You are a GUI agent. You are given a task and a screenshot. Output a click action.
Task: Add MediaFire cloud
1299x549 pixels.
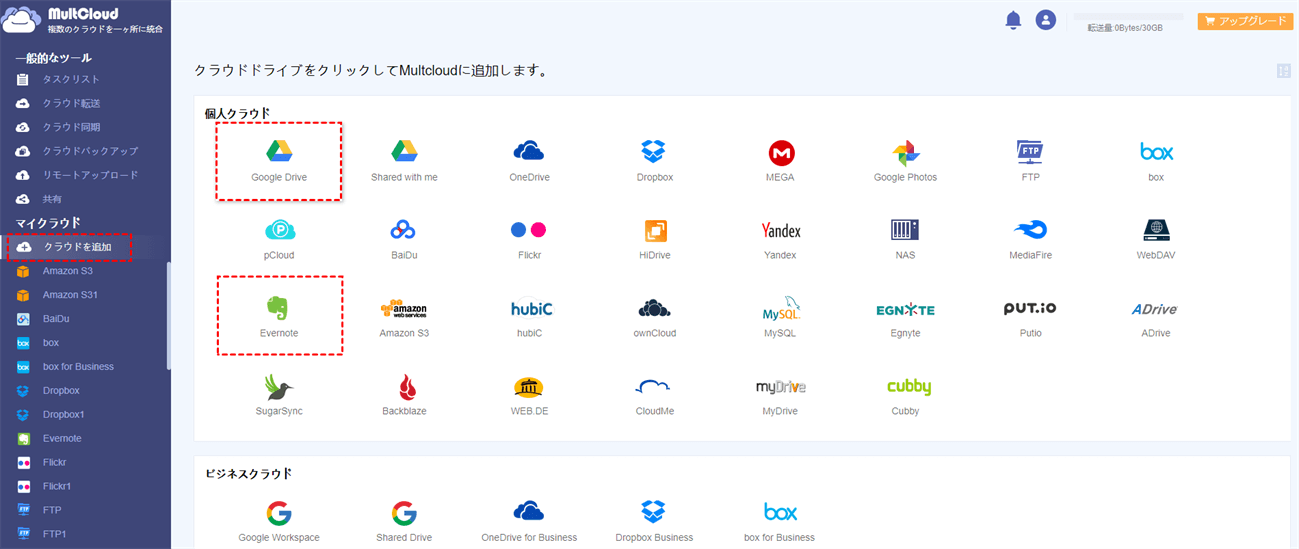tap(1030, 238)
